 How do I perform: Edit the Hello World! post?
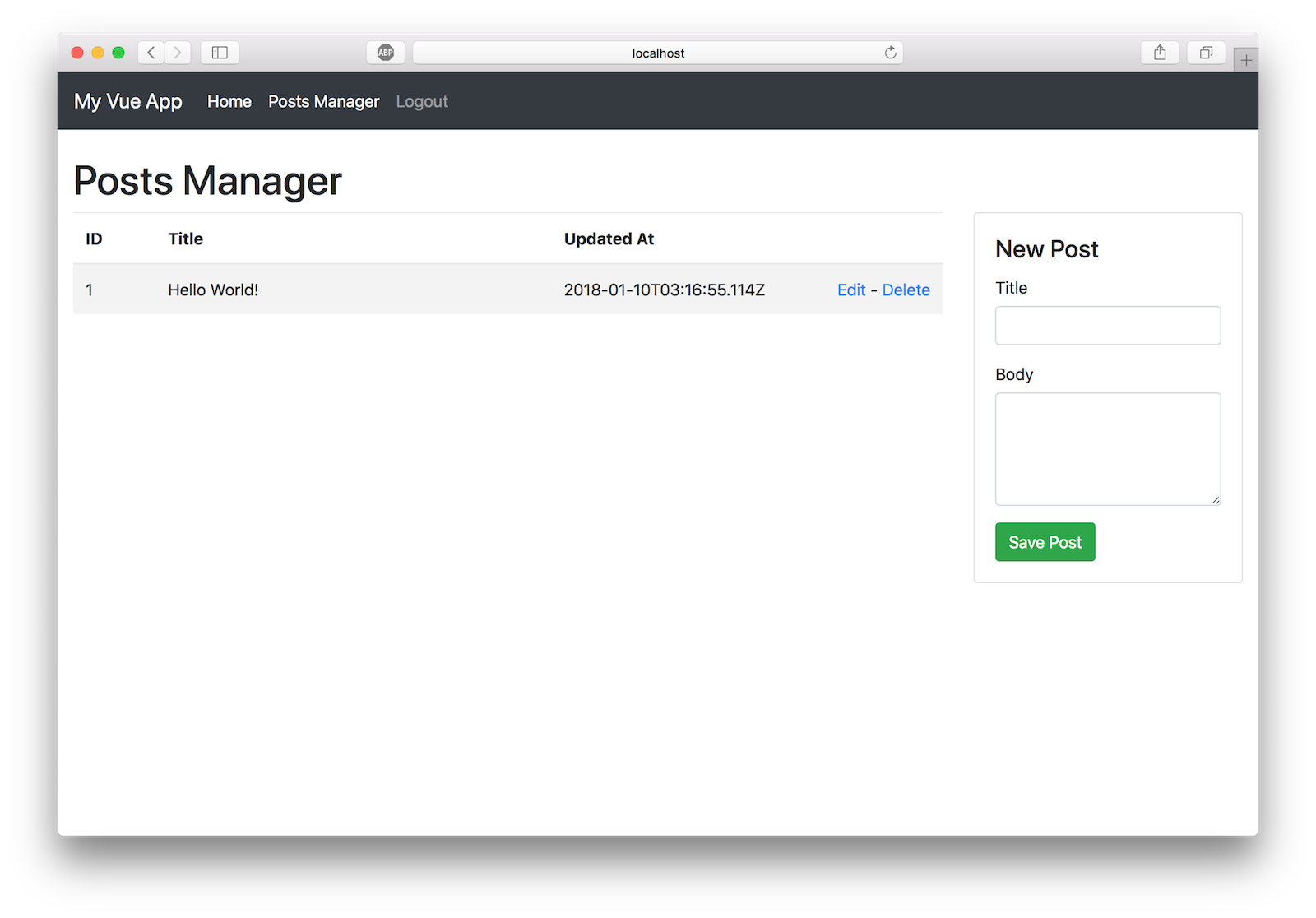point(850,290)
